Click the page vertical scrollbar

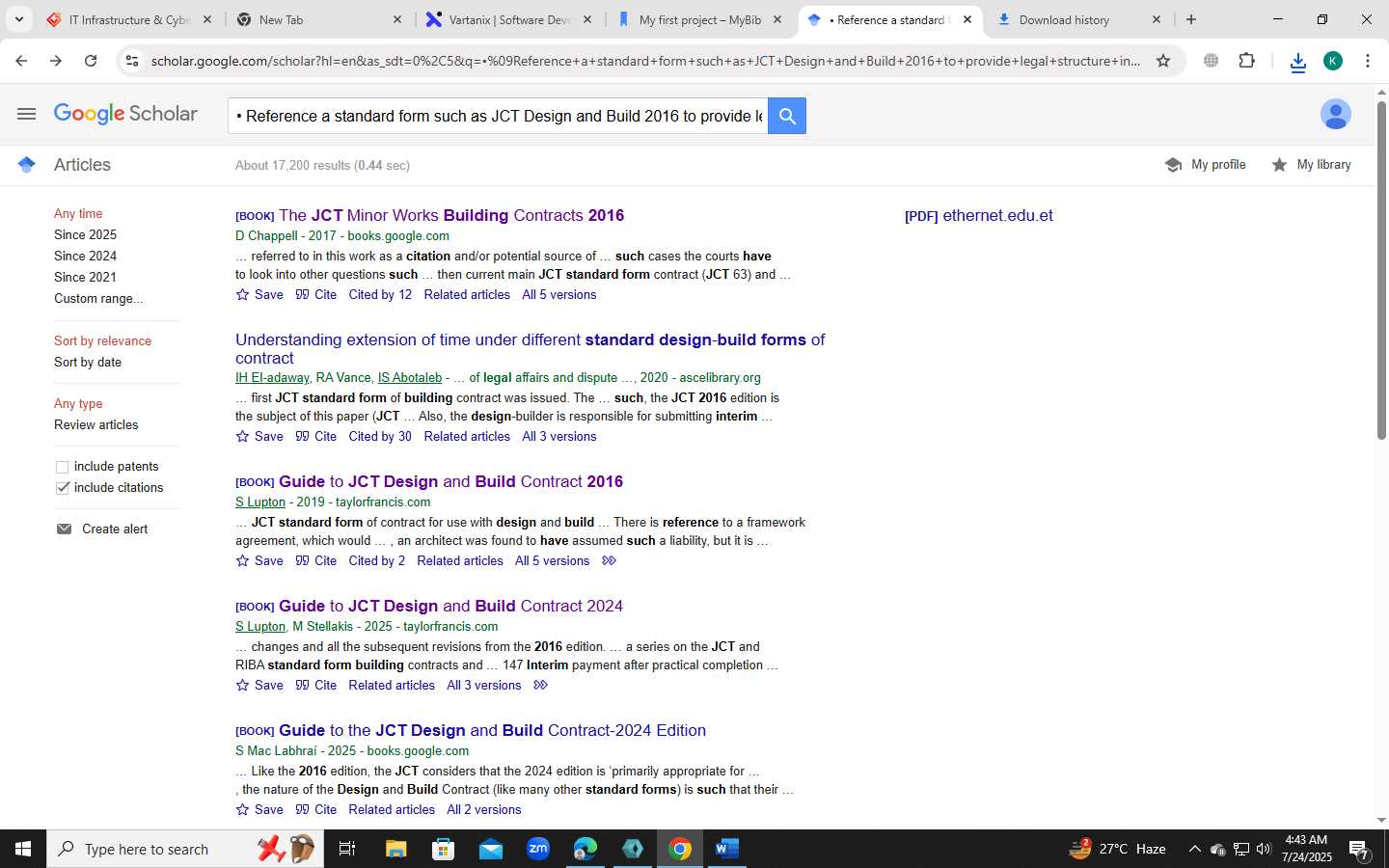coord(1380,270)
